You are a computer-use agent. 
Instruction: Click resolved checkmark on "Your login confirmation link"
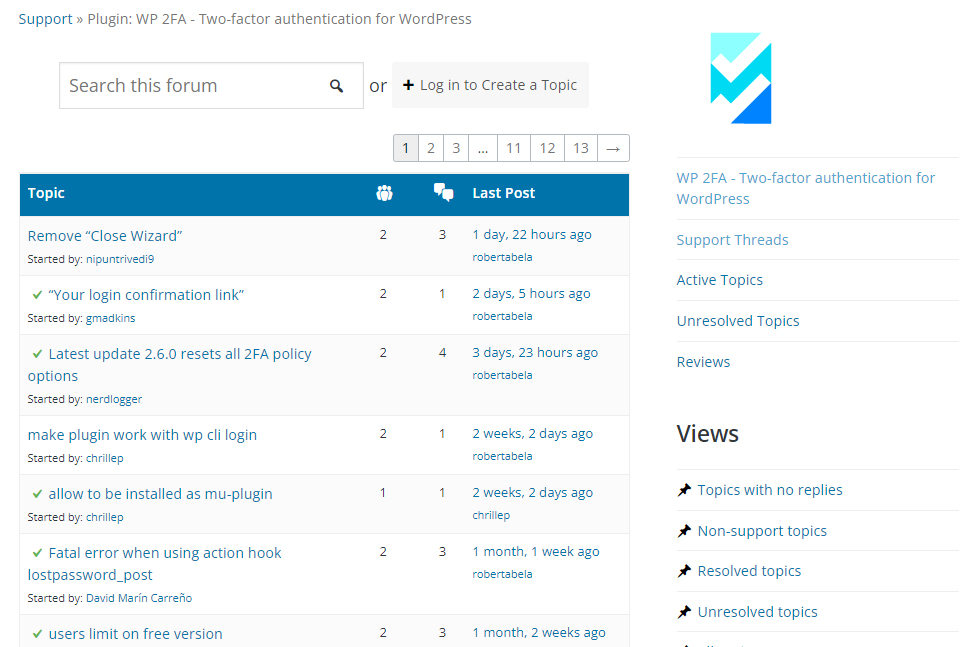click(x=37, y=295)
